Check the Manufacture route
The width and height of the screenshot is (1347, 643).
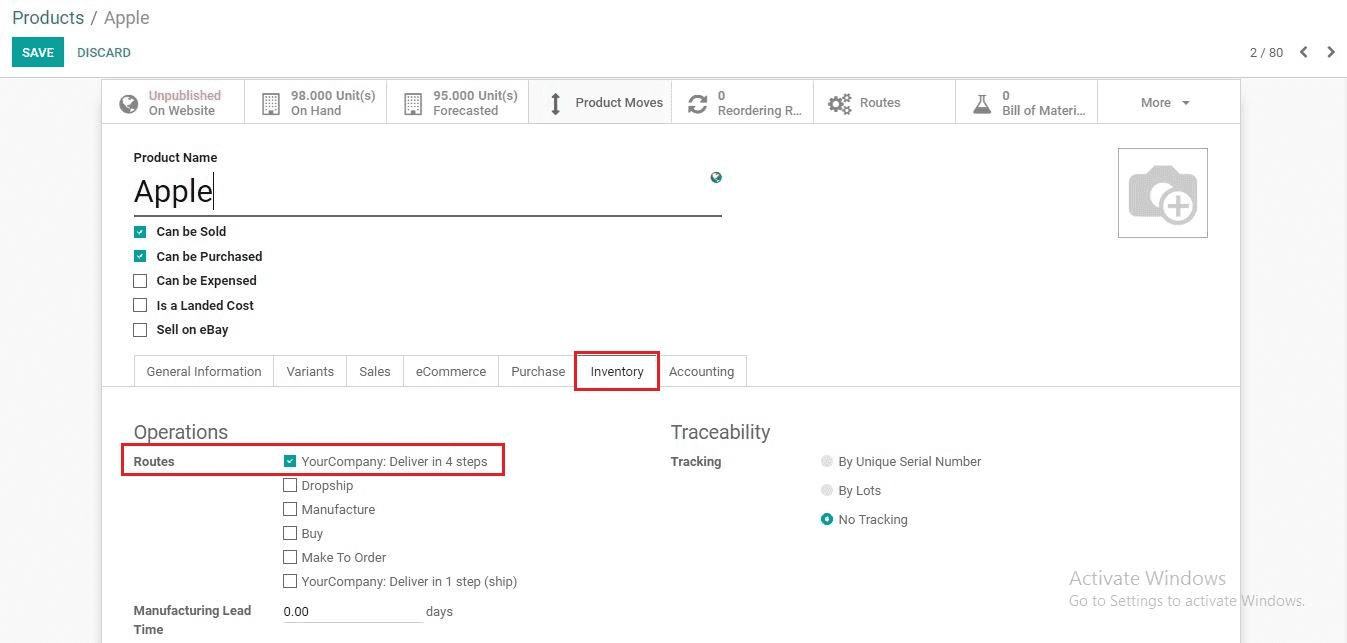290,509
